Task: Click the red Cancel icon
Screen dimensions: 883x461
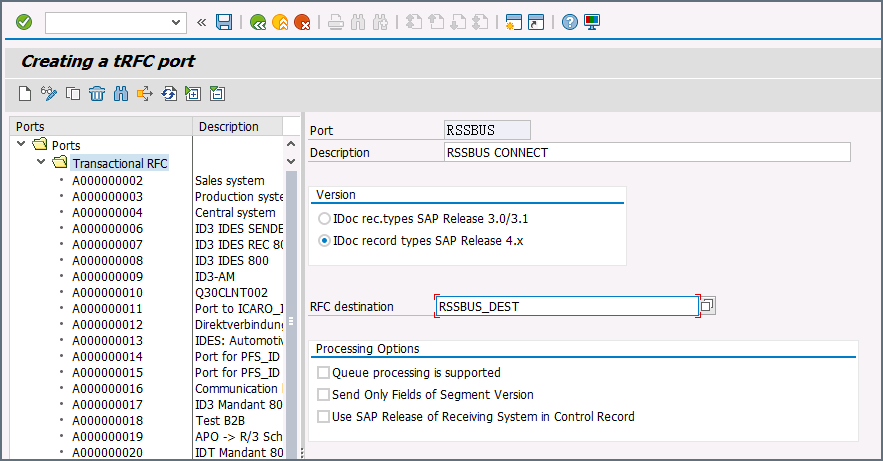Action: [301, 22]
